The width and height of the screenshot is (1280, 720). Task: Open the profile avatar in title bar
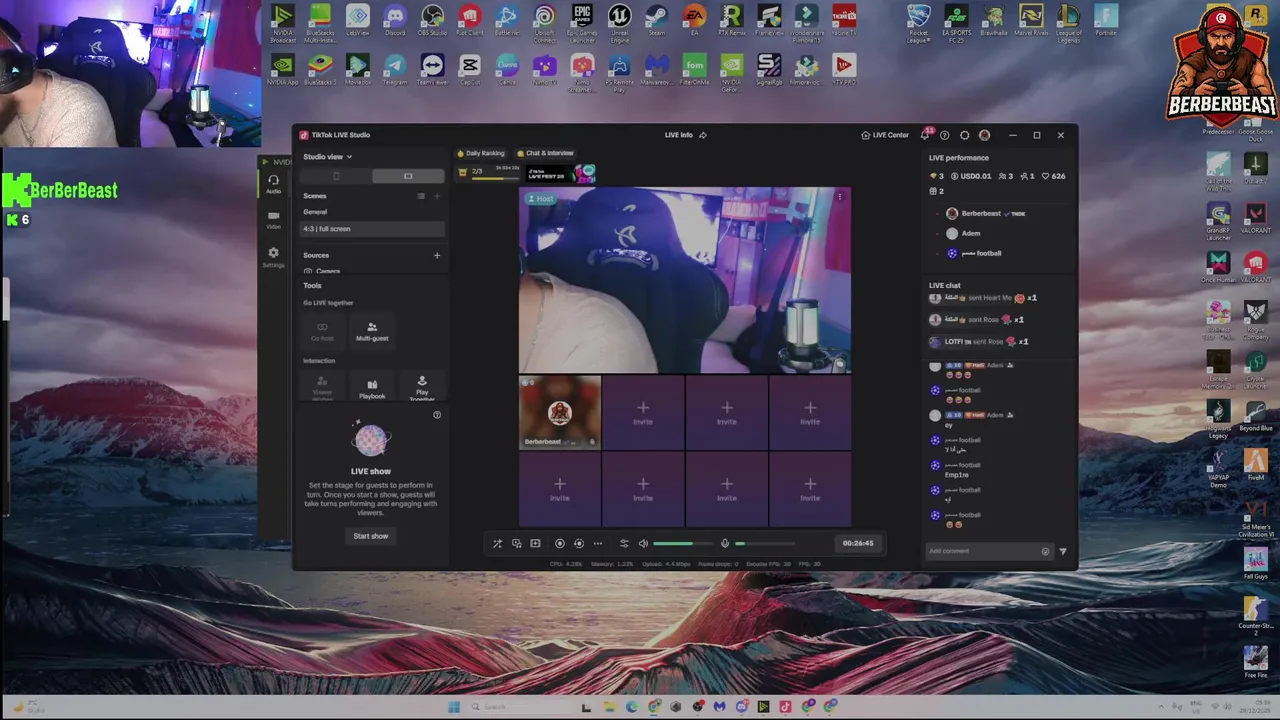[984, 135]
